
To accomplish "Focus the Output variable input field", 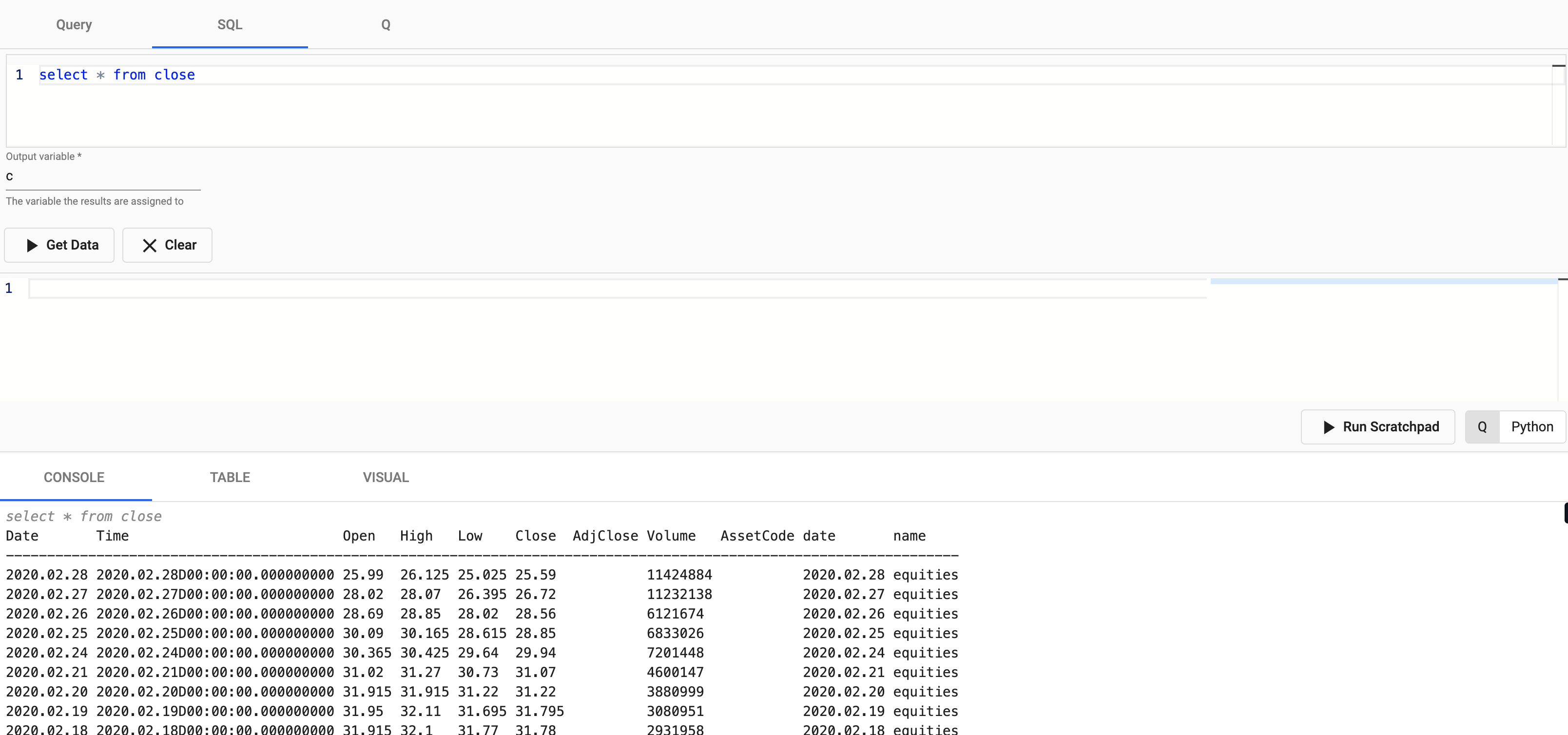I will click(x=103, y=176).
